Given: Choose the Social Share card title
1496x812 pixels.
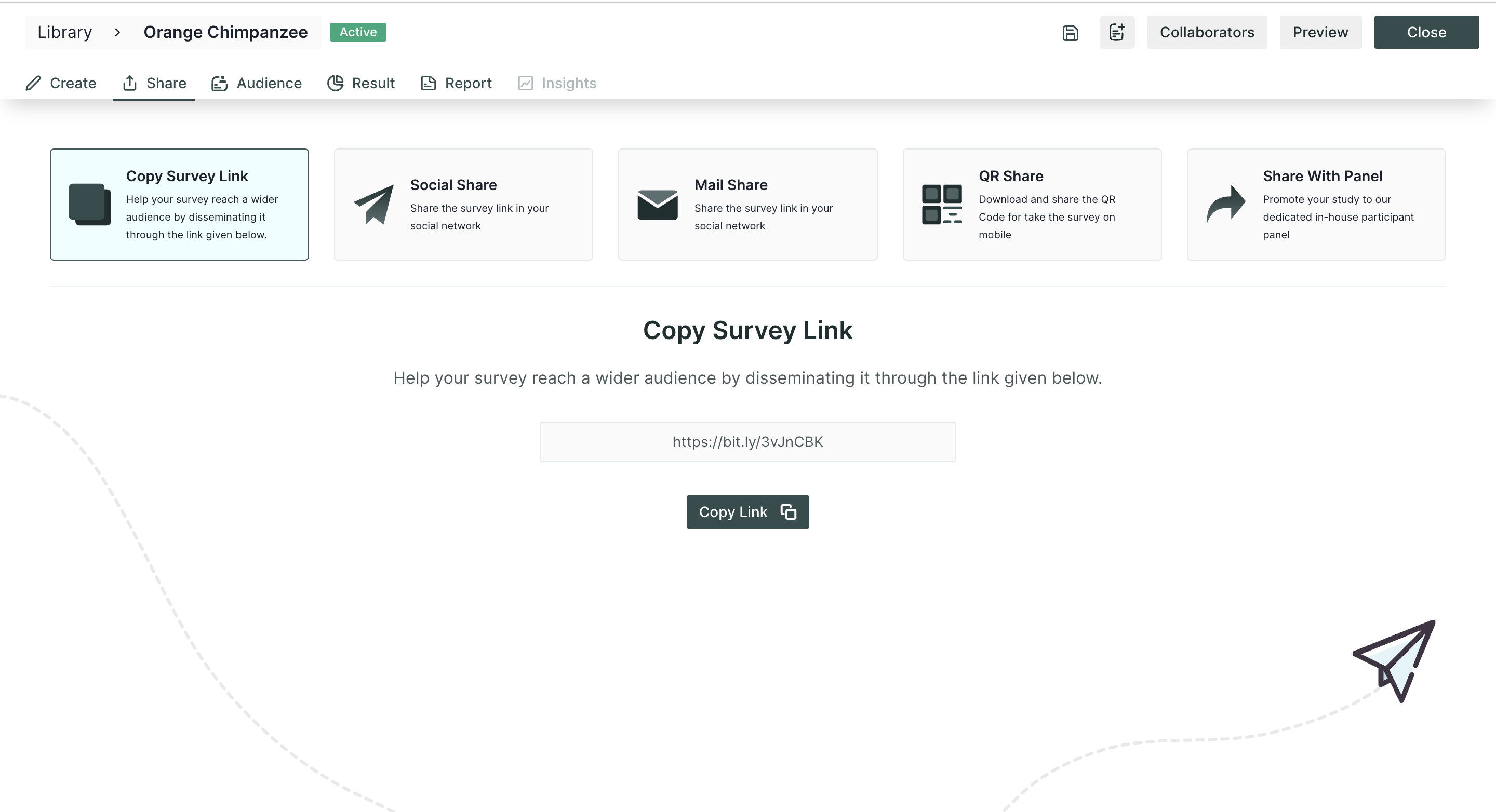Looking at the screenshot, I should 453,185.
